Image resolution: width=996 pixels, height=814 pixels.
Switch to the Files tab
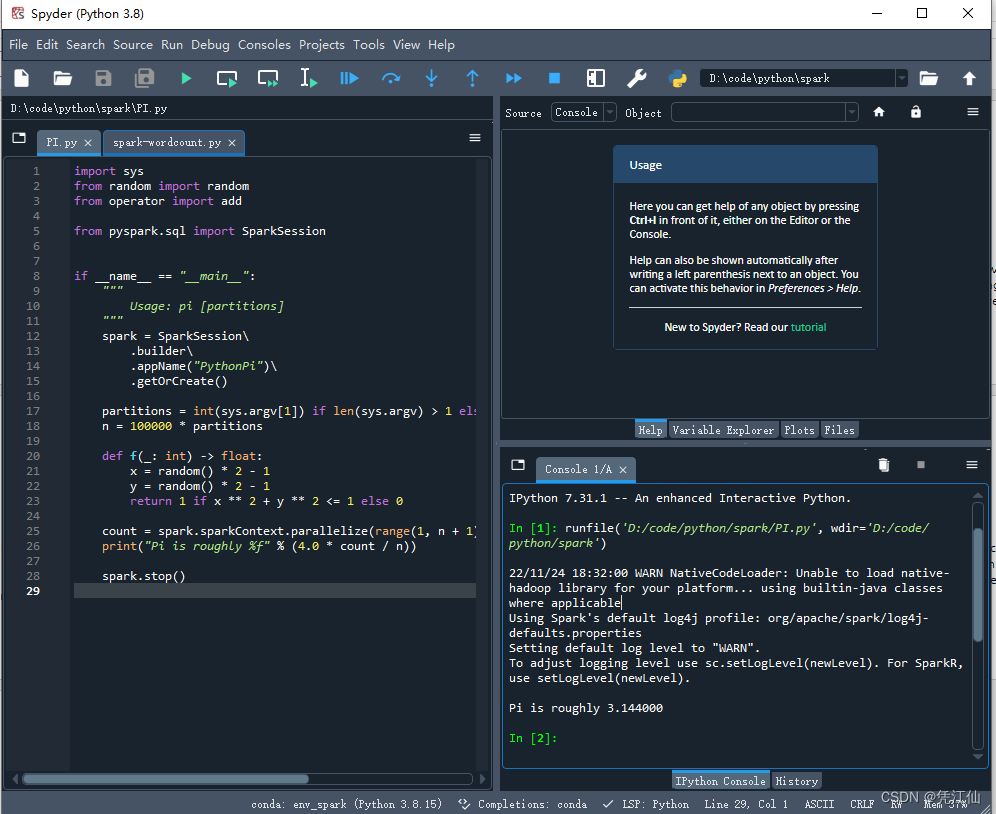click(839, 430)
